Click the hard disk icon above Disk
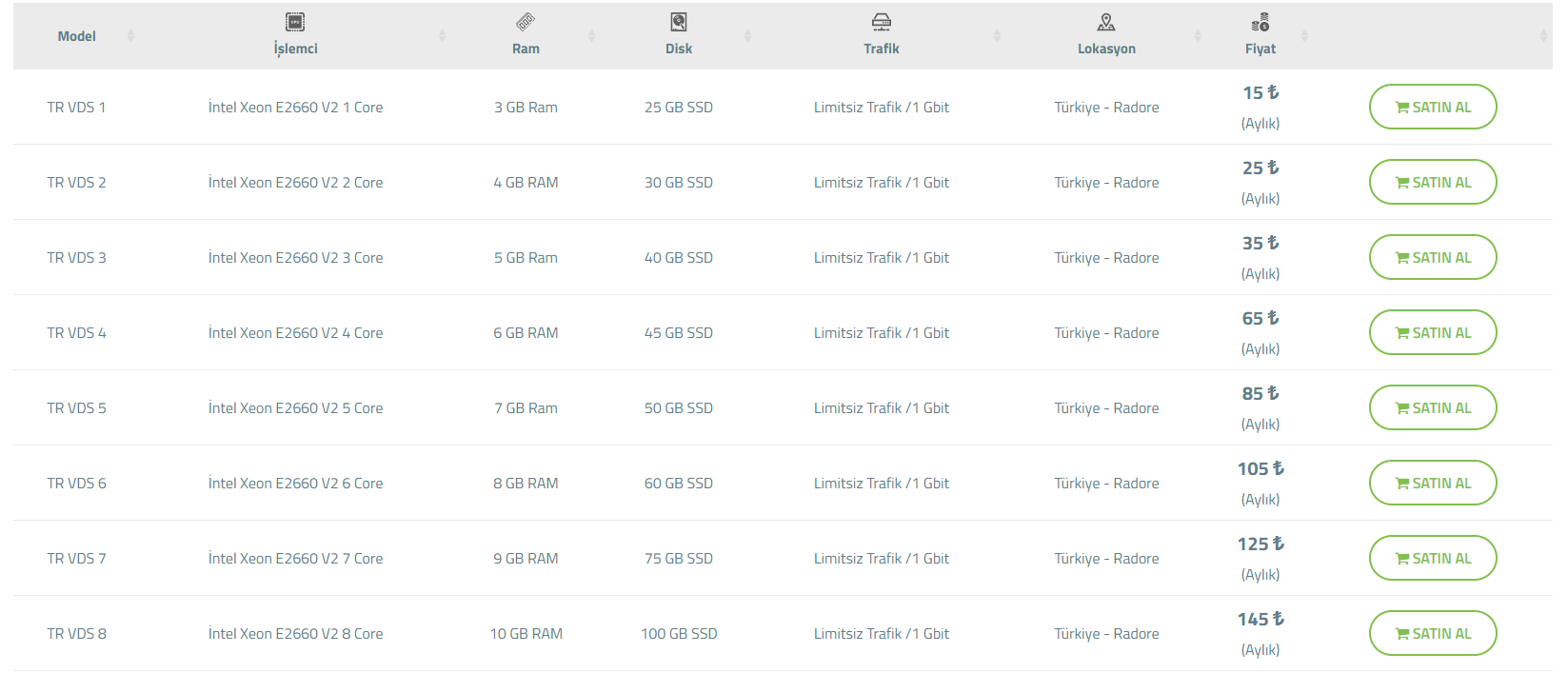The width and height of the screenshot is (1568, 673). tap(679, 22)
